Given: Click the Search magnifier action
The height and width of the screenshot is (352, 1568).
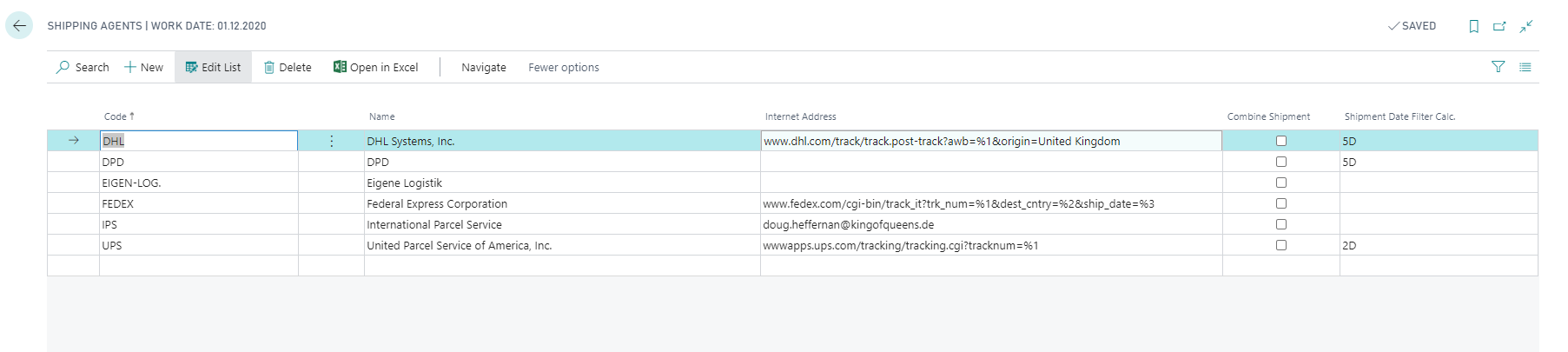Looking at the screenshot, I should coord(83,67).
